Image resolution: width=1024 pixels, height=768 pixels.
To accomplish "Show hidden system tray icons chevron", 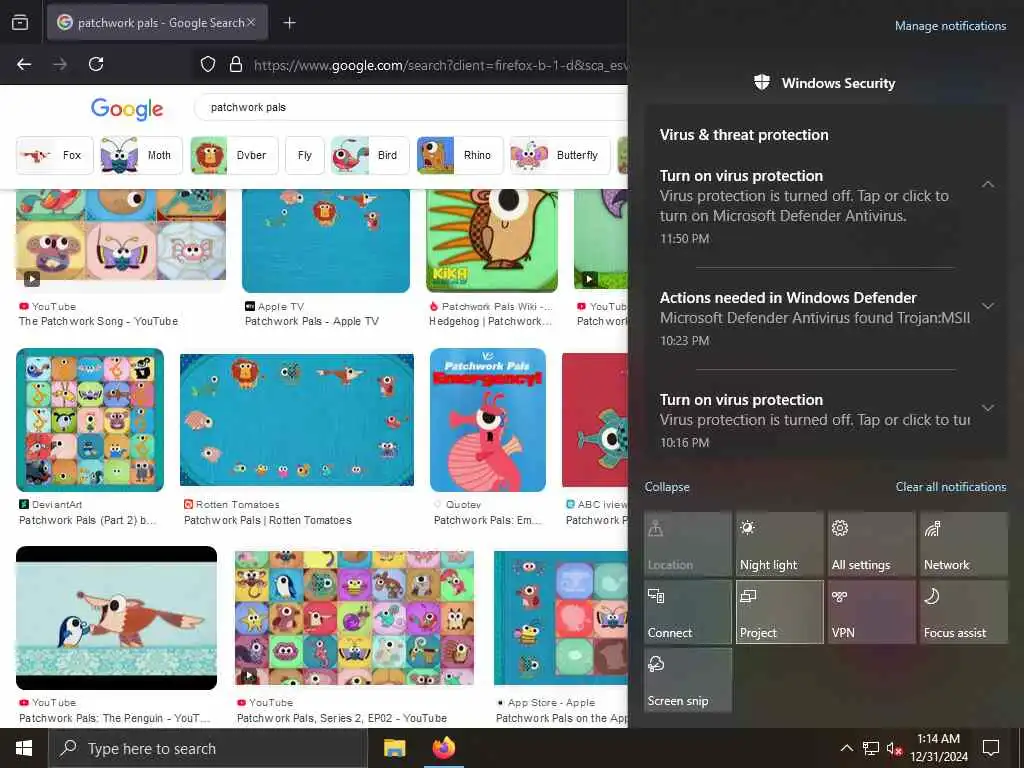I will click(846, 748).
